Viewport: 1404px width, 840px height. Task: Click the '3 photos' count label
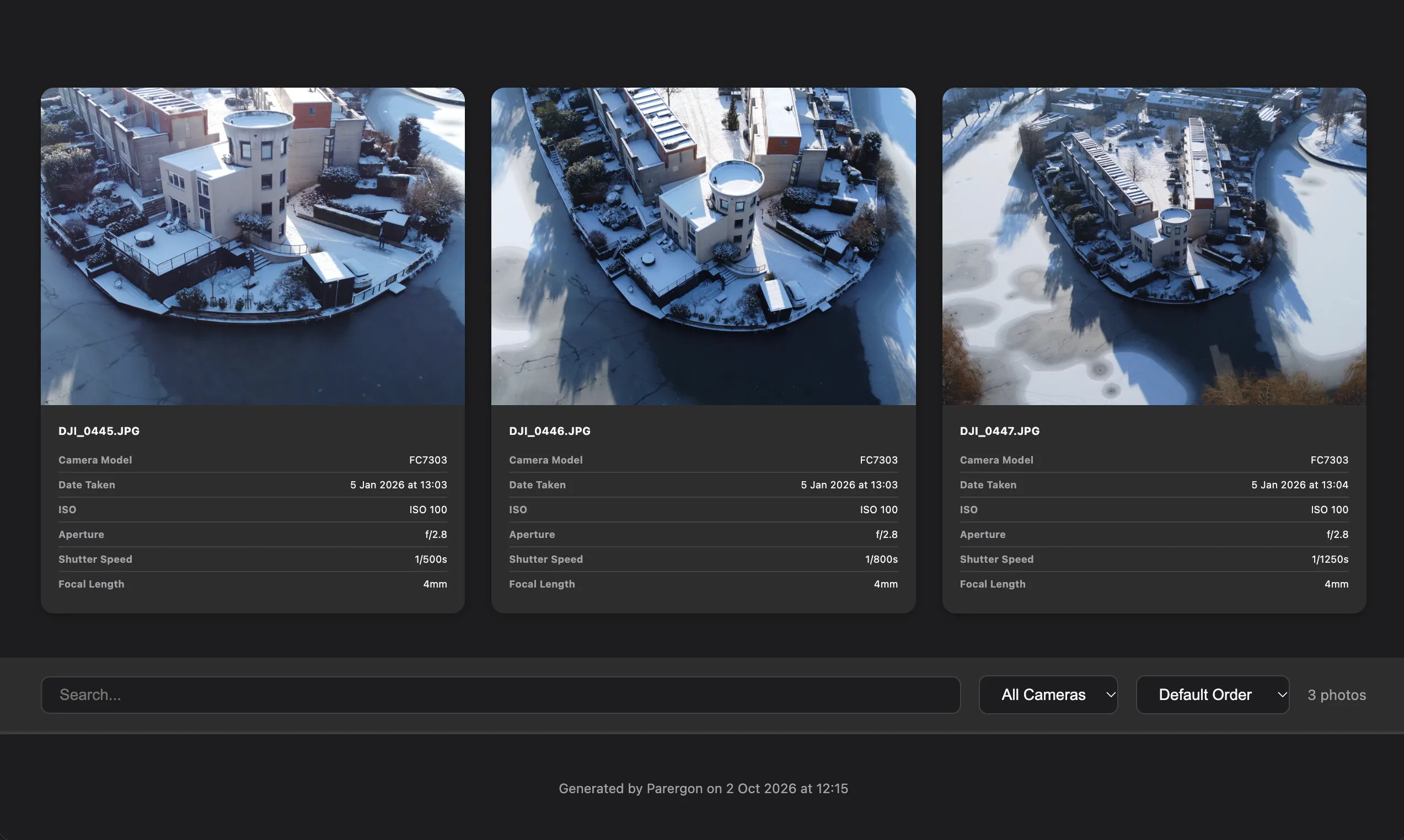[x=1337, y=694]
